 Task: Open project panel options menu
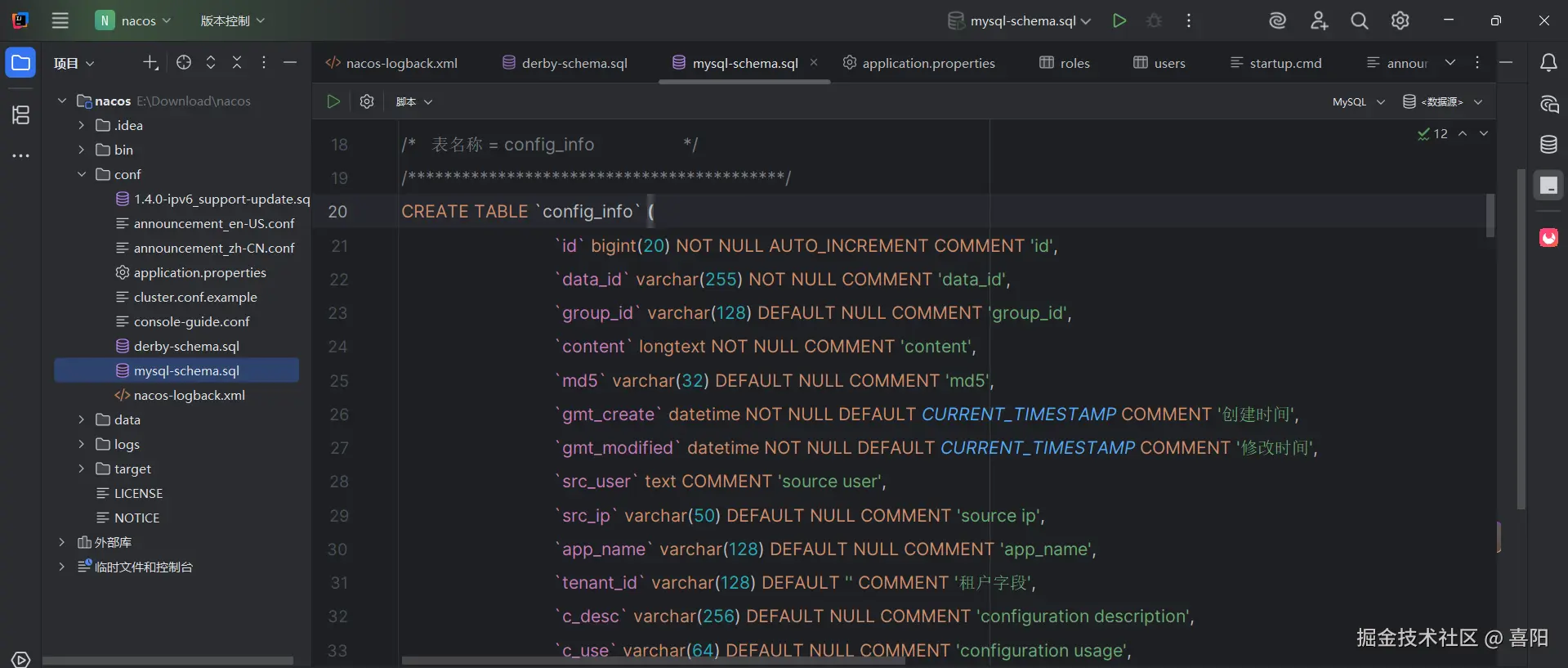(263, 62)
